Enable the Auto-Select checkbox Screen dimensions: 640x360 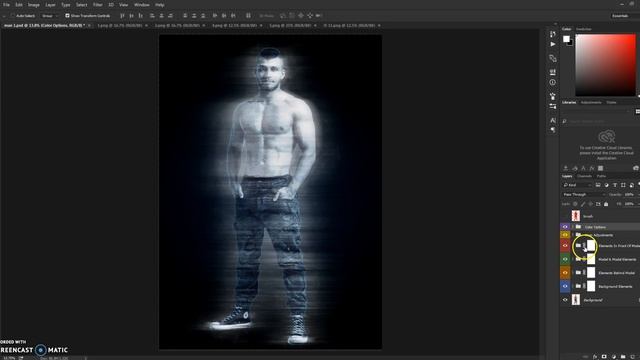click(13, 16)
